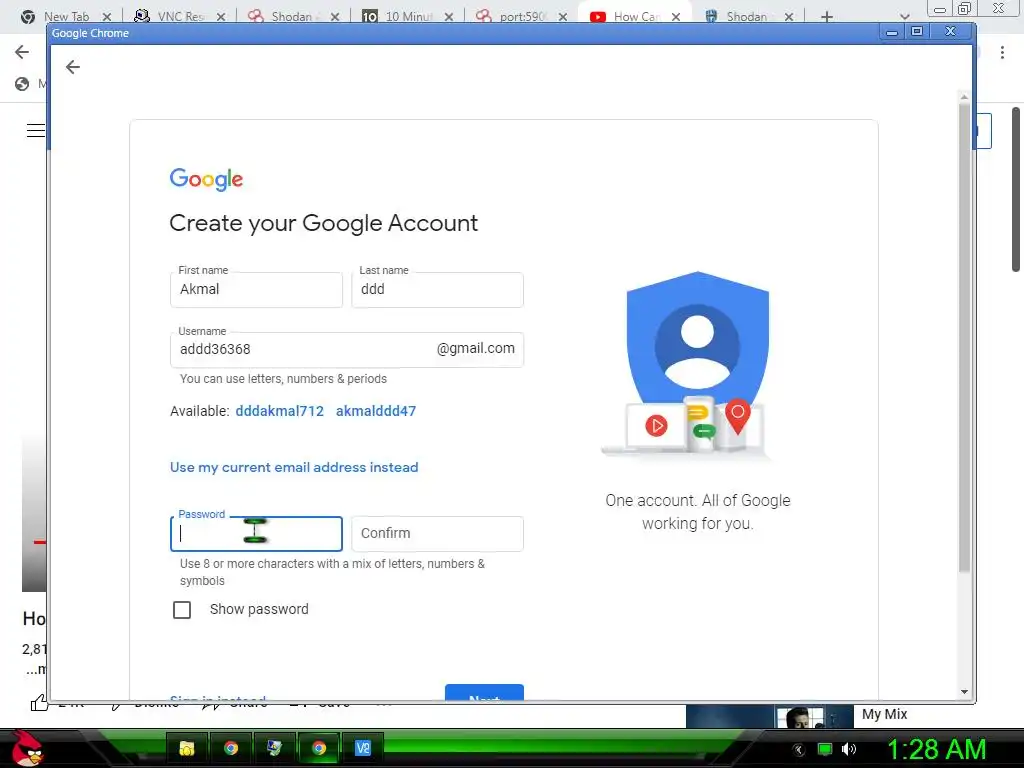1024x768 pixels.
Task: Focus the Password input field
Action: pyautogui.click(x=256, y=534)
